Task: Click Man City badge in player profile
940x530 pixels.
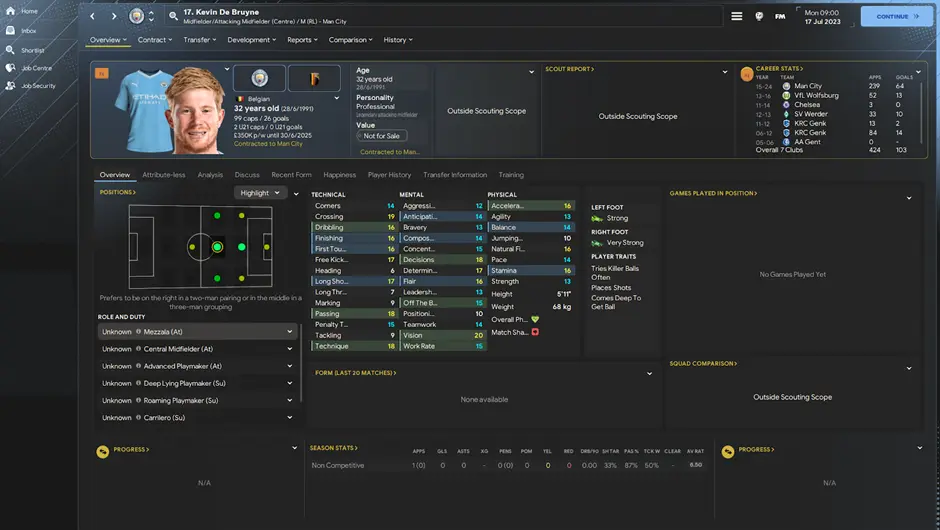Action: click(260, 78)
